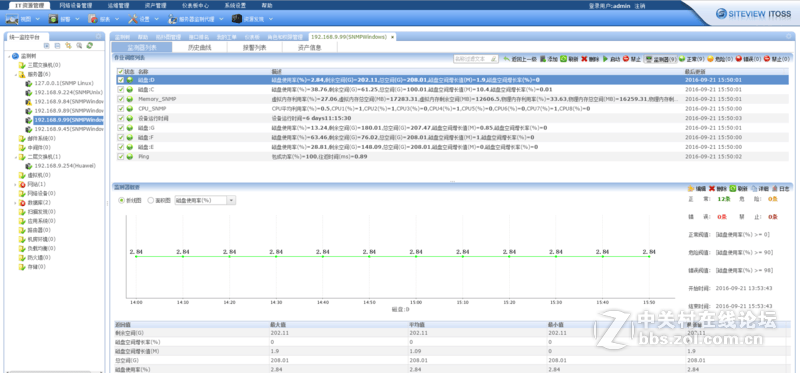Switch to the 资产信息 tab
Image resolution: width=800 pixels, height=373 pixels.
pos(309,47)
